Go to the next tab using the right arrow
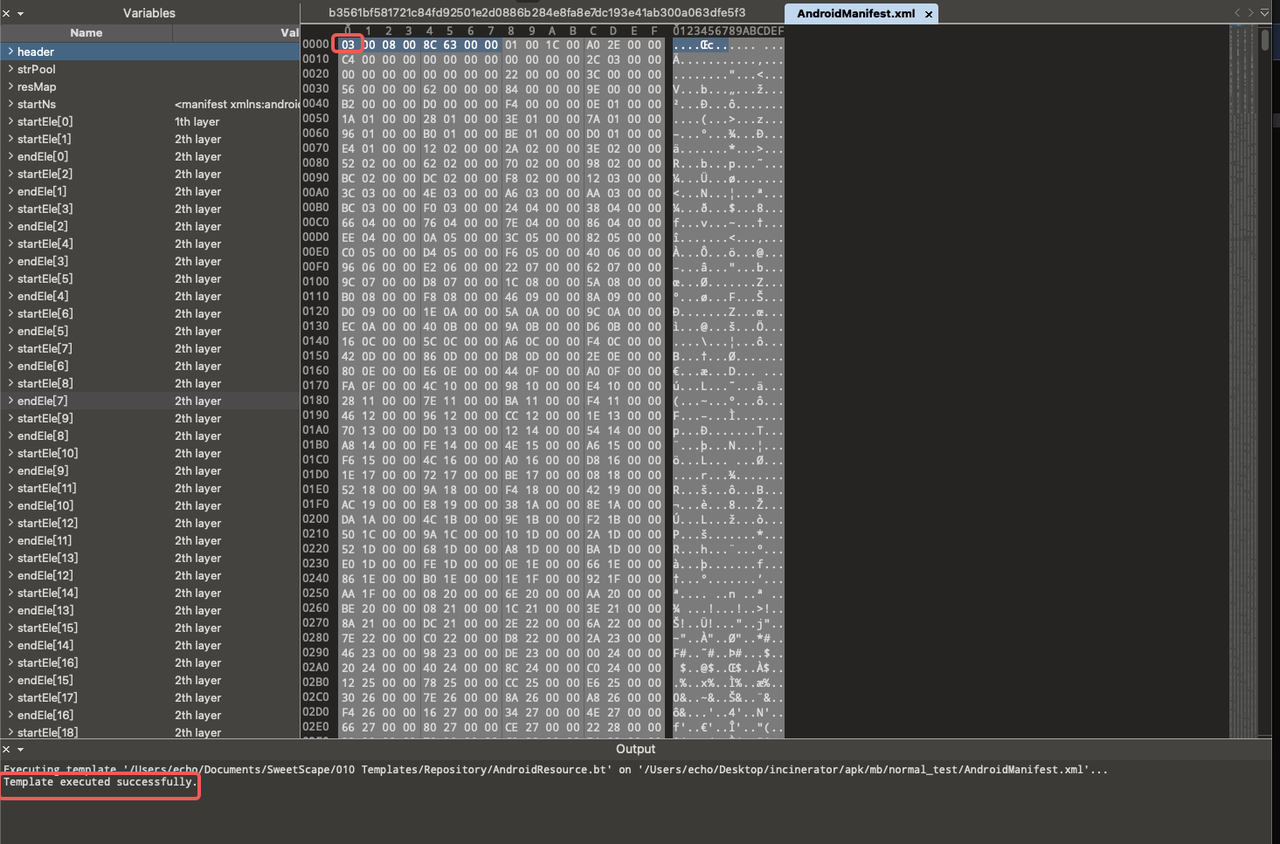Image resolution: width=1280 pixels, height=844 pixels. (x=1250, y=13)
